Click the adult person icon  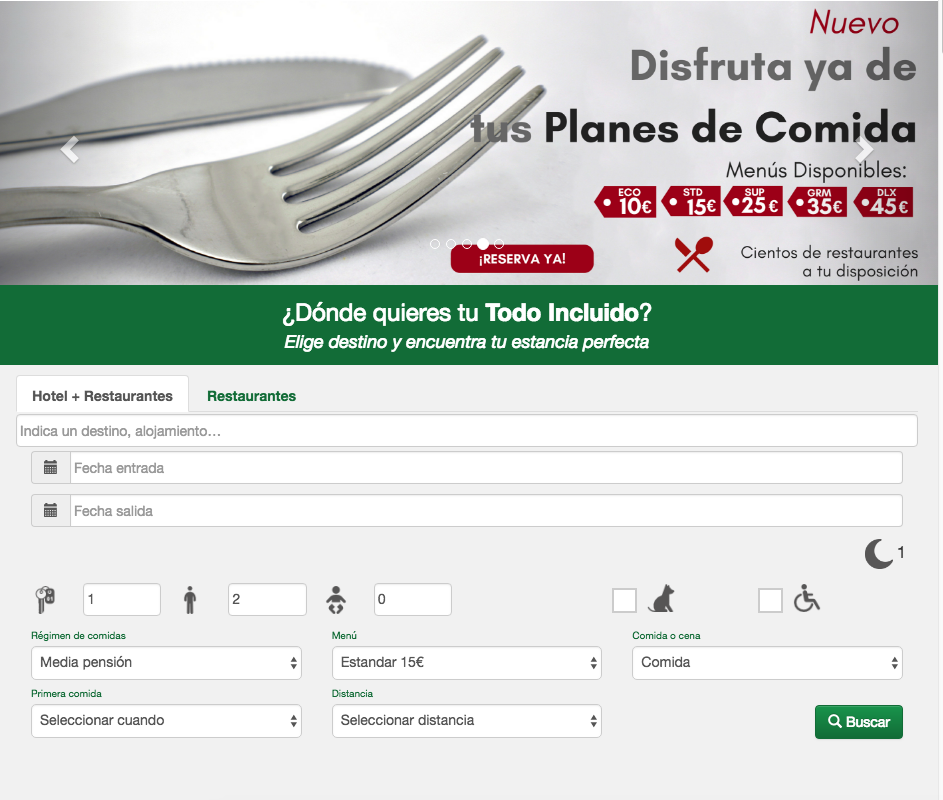coord(190,600)
